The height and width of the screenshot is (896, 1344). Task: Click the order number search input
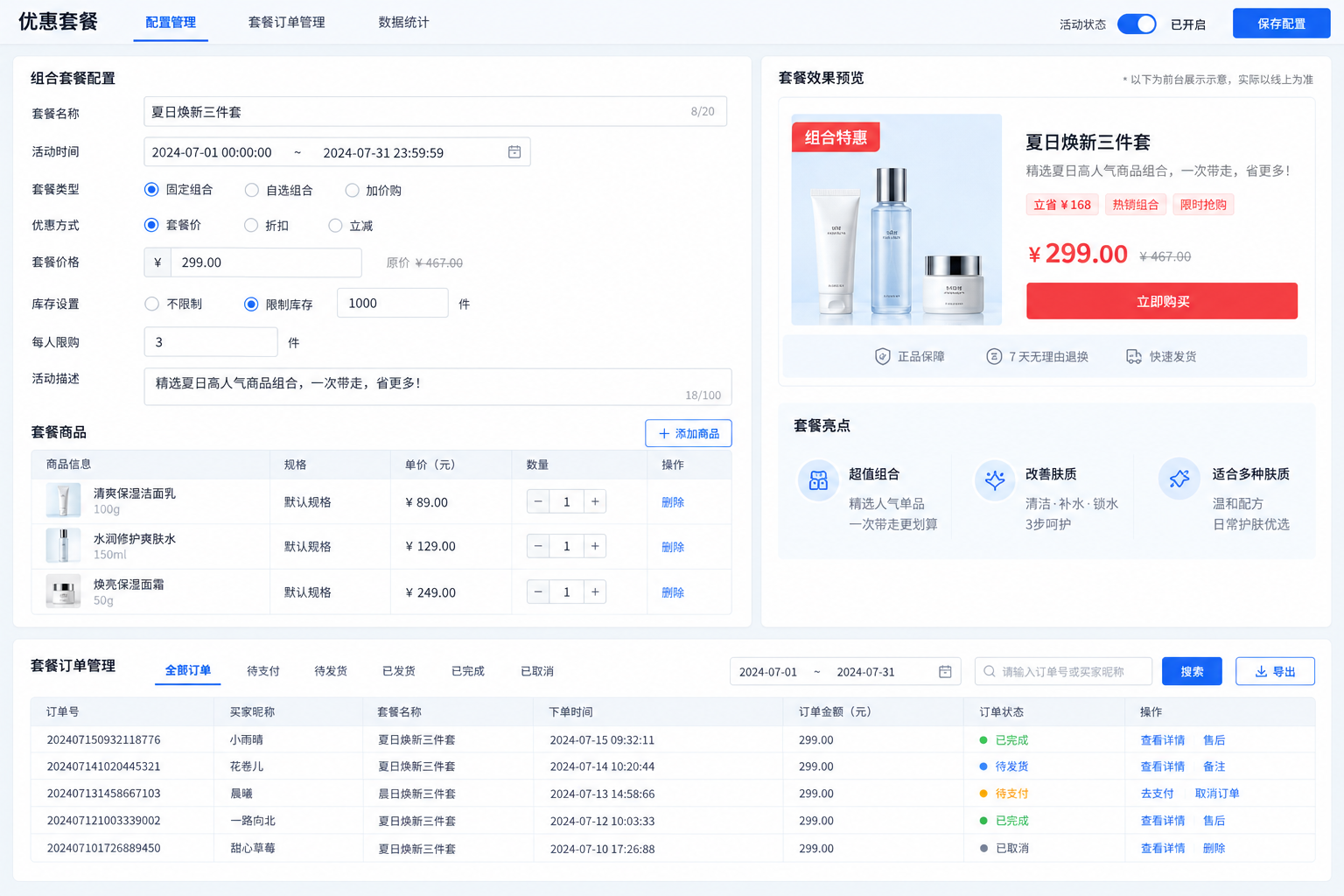click(1063, 671)
